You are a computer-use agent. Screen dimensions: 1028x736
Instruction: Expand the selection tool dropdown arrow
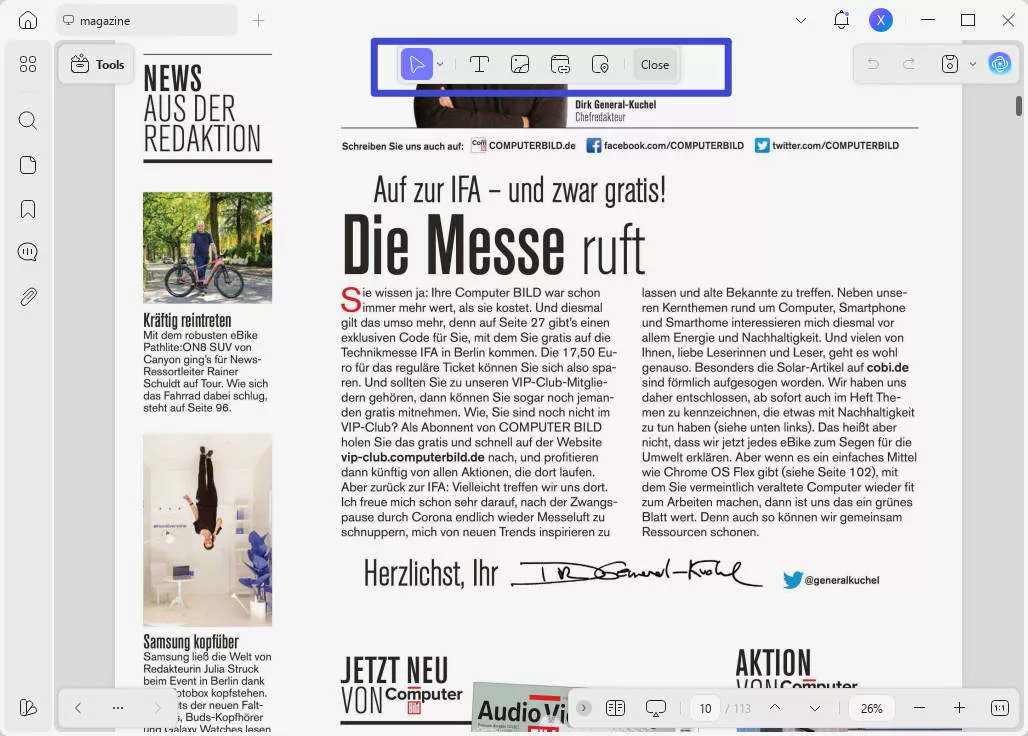(x=440, y=65)
